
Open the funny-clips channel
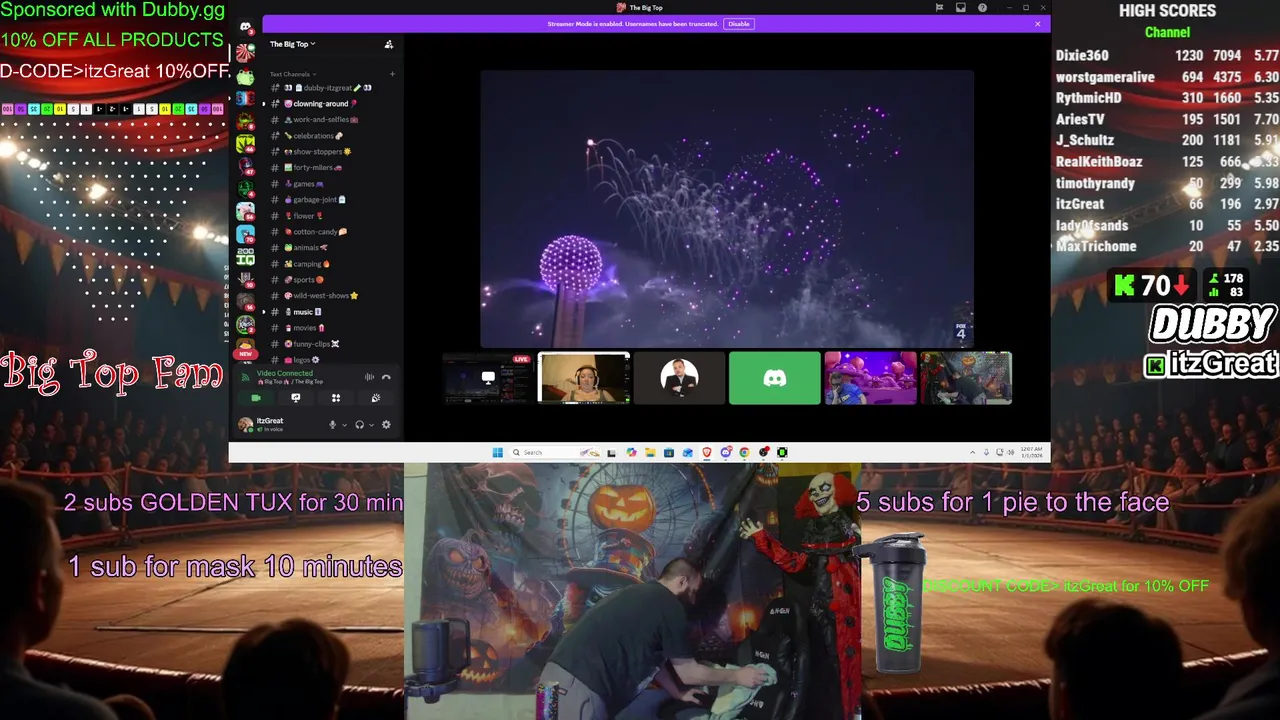pyautogui.click(x=330, y=344)
